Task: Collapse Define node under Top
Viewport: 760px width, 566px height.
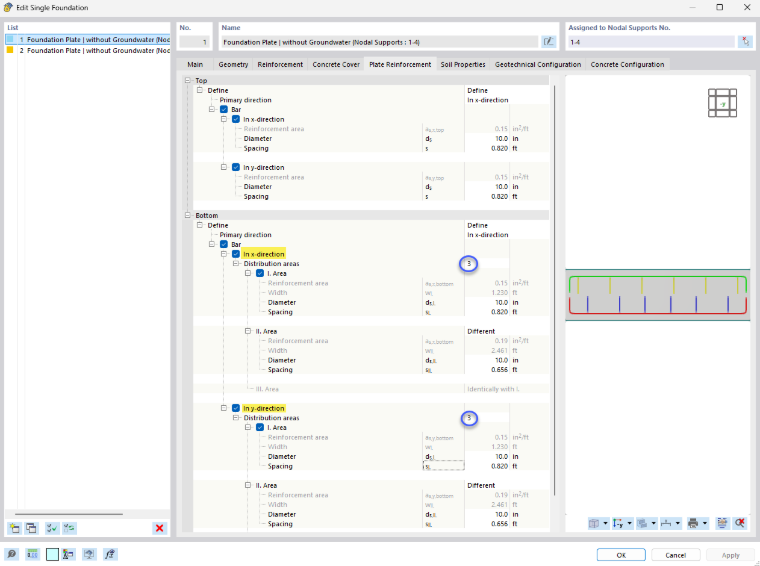Action: point(200,90)
